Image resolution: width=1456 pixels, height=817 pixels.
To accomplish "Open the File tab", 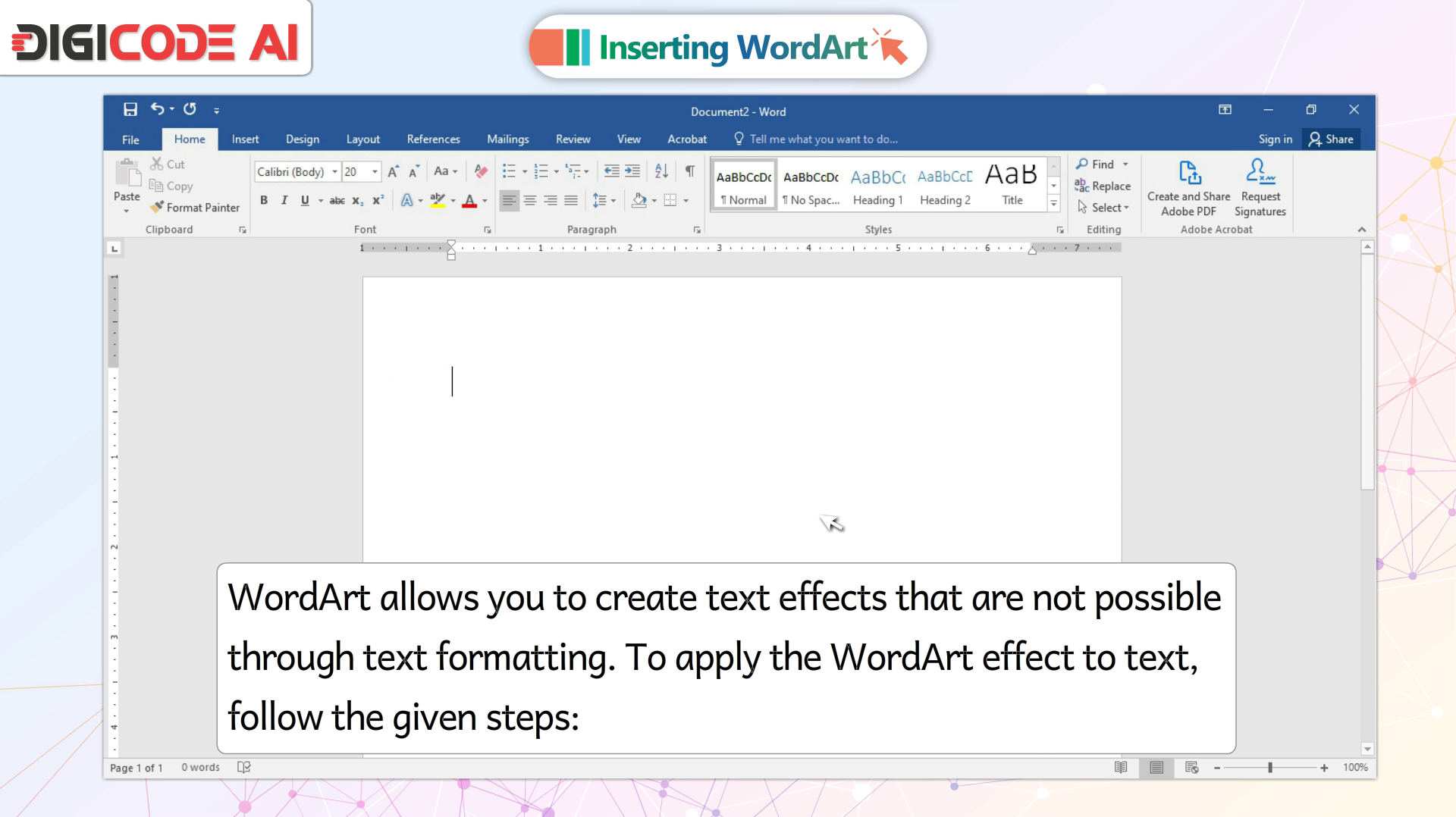I will pyautogui.click(x=130, y=139).
